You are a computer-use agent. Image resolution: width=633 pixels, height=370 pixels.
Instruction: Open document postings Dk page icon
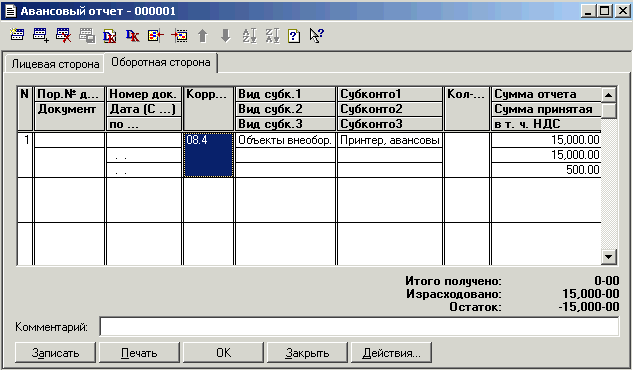[109, 36]
